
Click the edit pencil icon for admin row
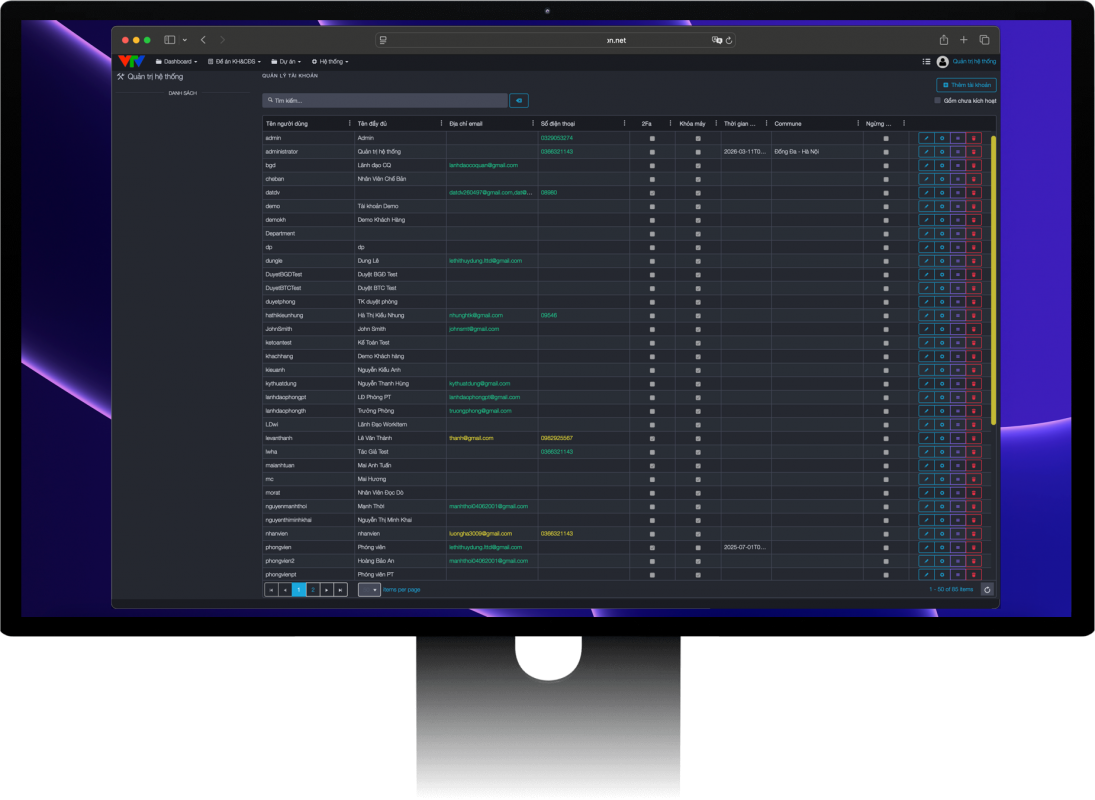click(926, 138)
